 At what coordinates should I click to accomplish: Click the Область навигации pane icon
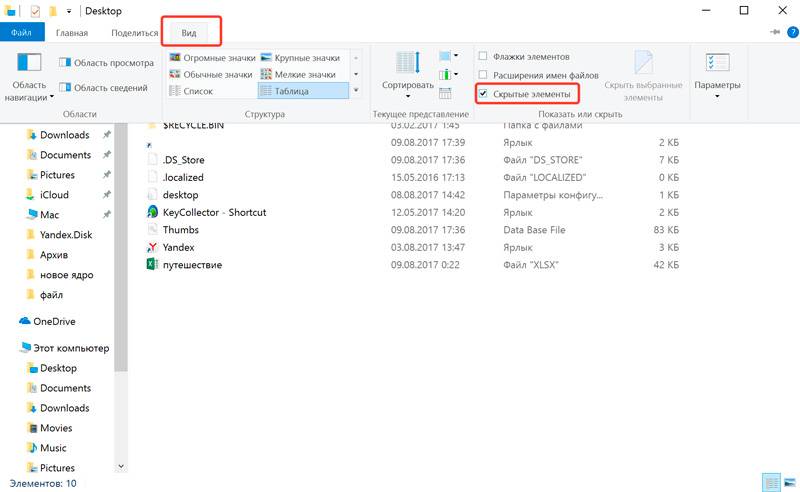click(x=29, y=64)
